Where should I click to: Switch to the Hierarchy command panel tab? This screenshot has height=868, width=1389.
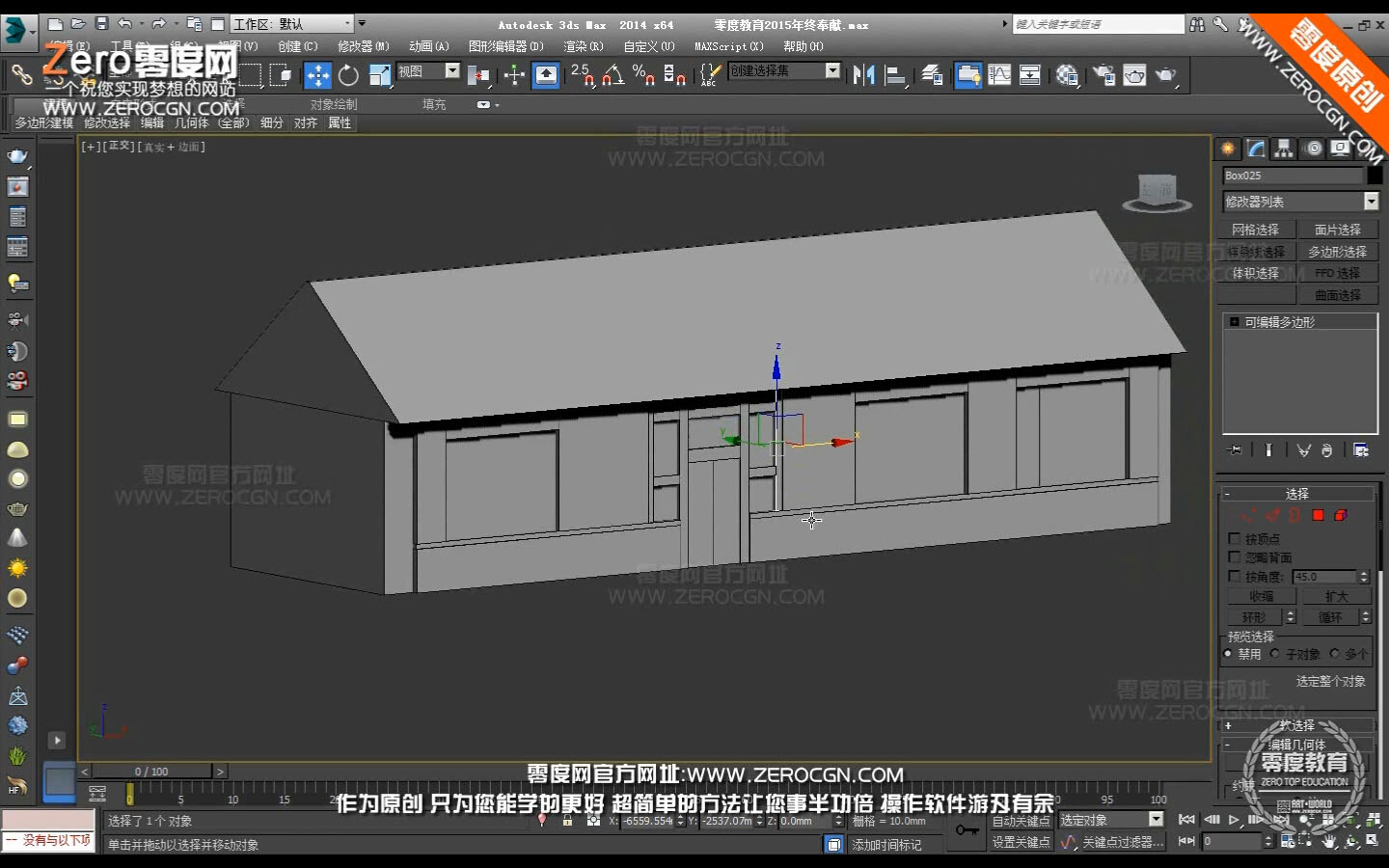[x=1284, y=149]
